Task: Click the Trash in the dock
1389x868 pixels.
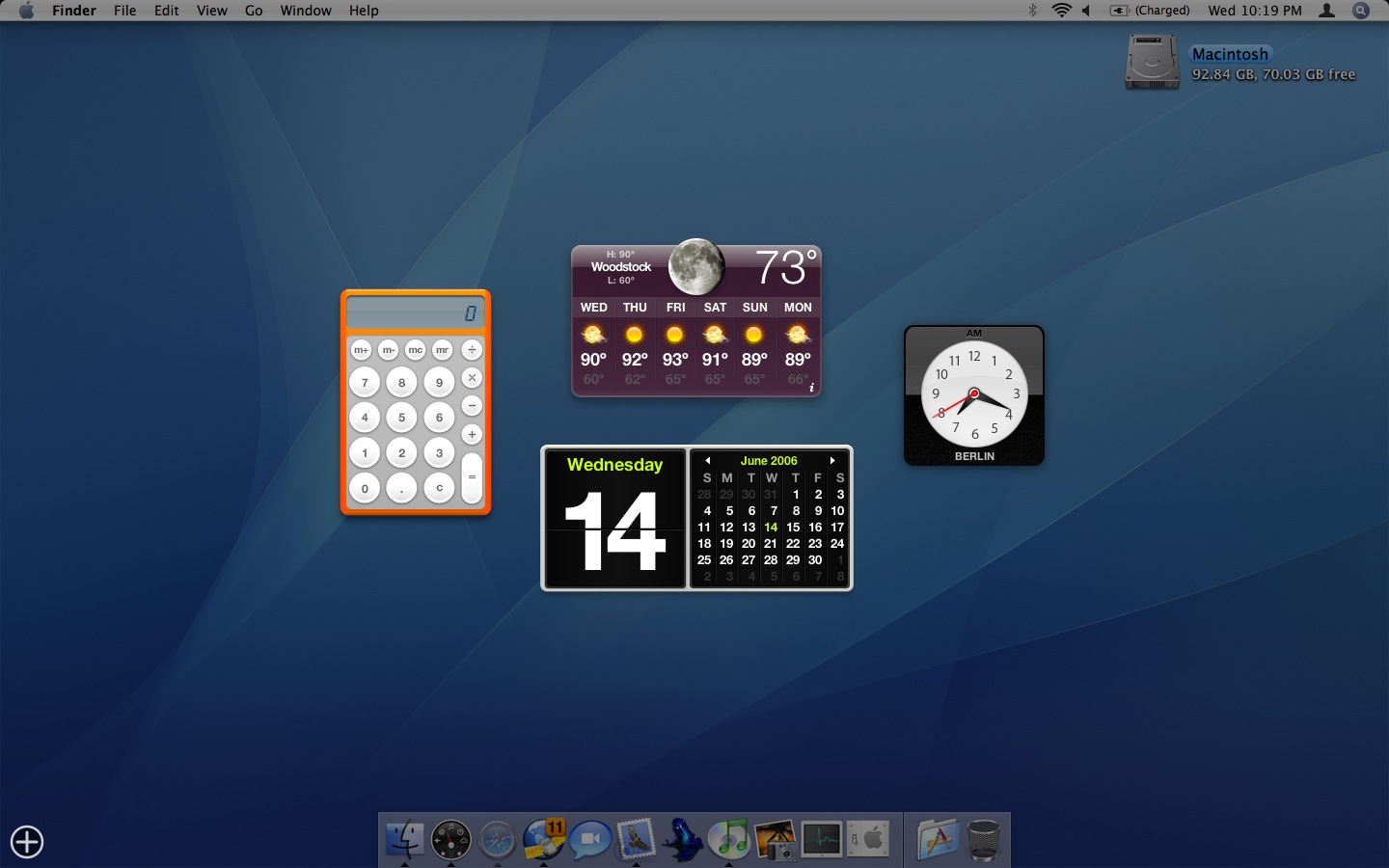Action: [983, 840]
